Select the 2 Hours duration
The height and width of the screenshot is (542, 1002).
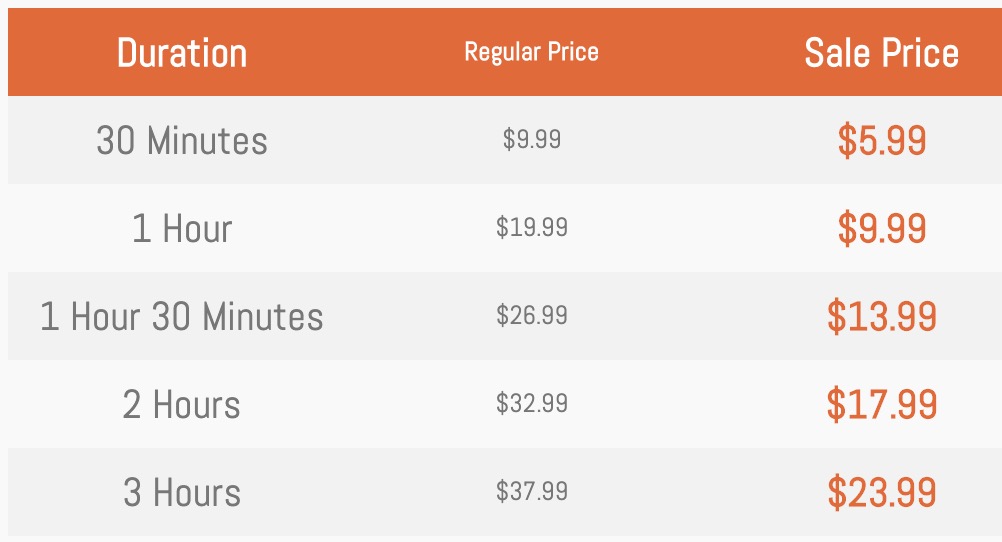pyautogui.click(x=181, y=405)
